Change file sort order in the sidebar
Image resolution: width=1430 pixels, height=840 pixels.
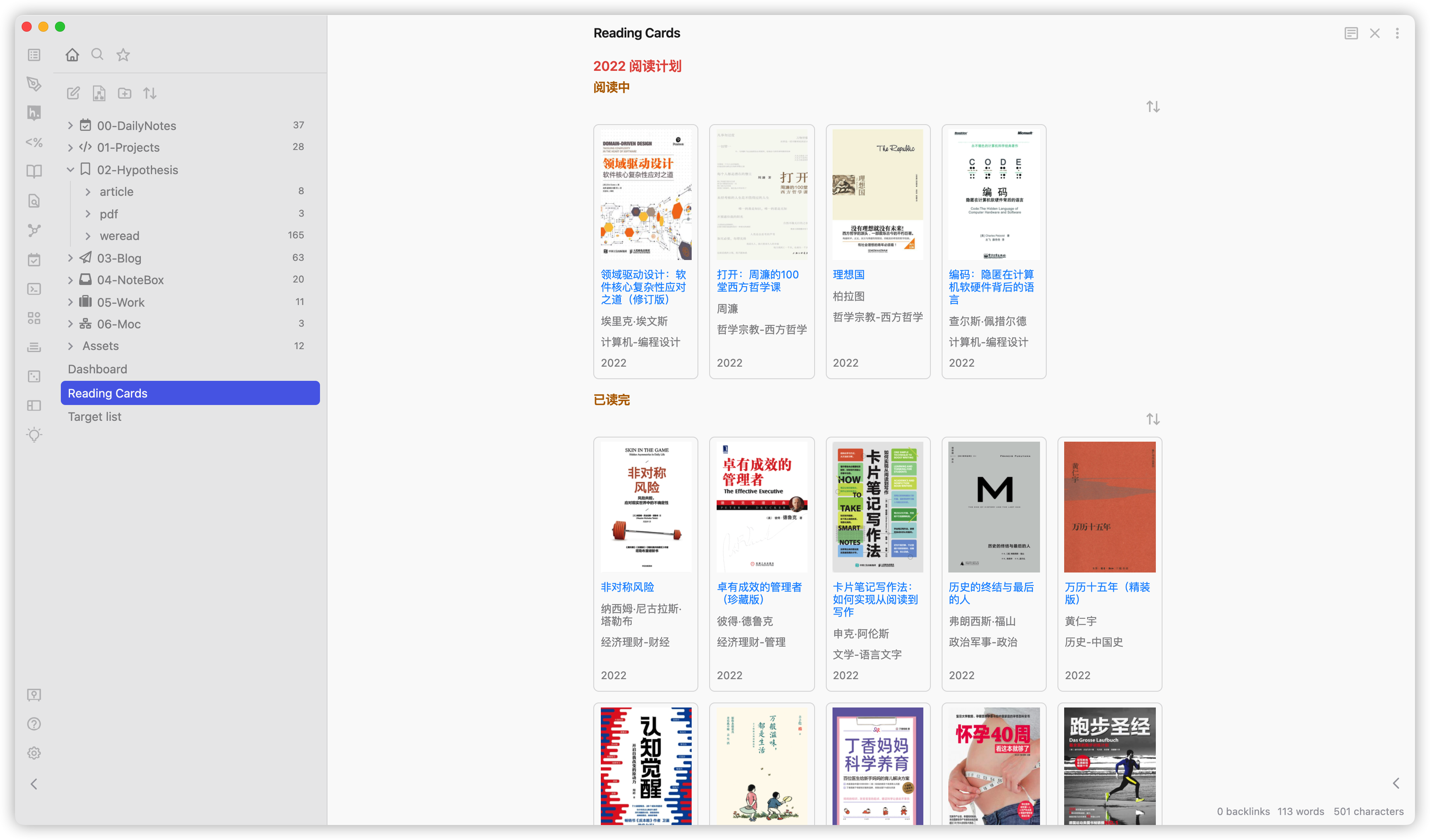pos(150,93)
